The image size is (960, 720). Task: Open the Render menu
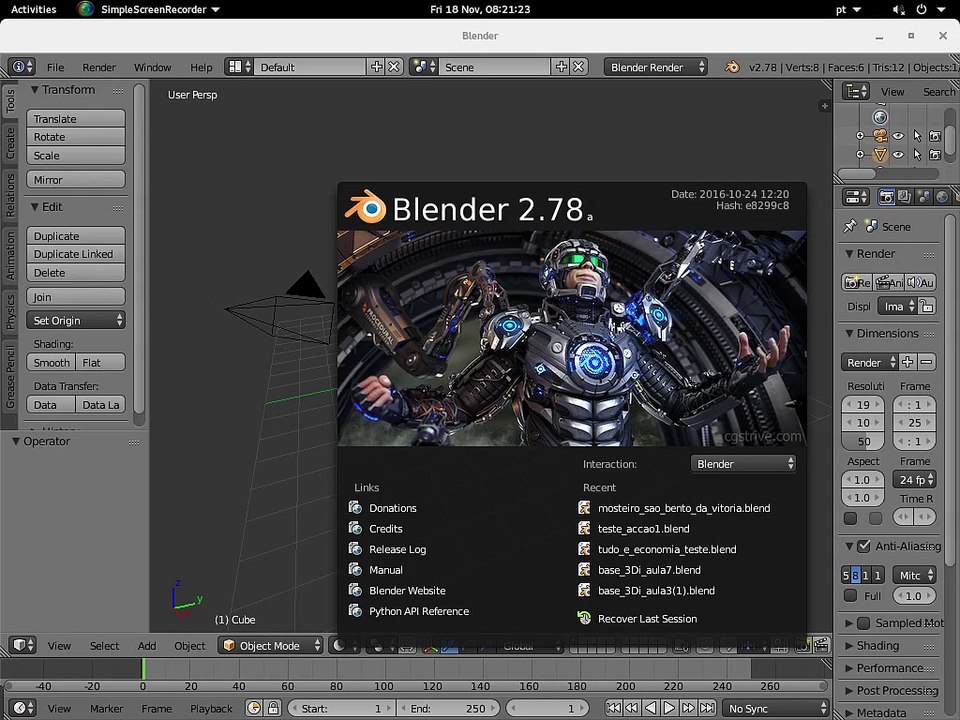(99, 67)
